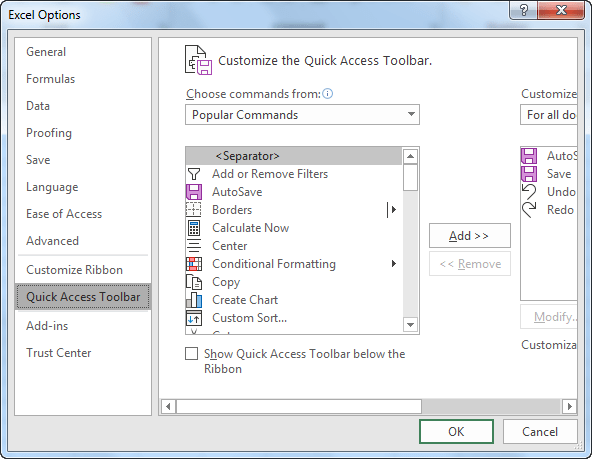This screenshot has width=592, height=459.
Task: Open the Proofing options category
Action: [49, 133]
